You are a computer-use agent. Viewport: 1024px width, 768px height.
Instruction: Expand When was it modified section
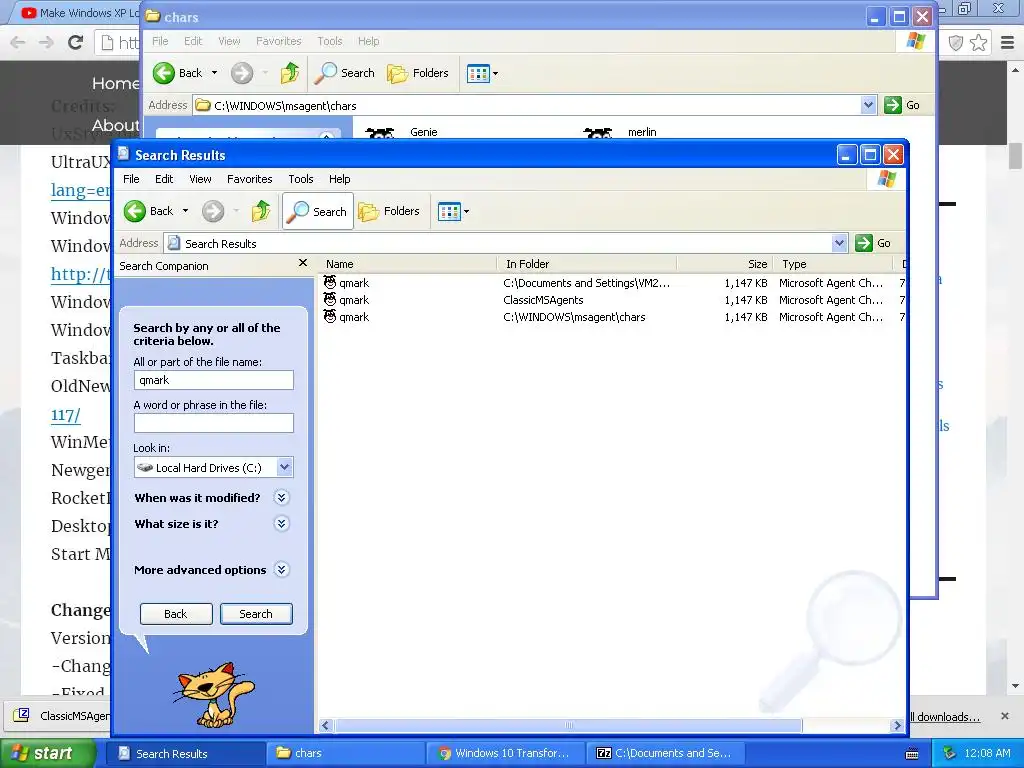click(x=281, y=498)
